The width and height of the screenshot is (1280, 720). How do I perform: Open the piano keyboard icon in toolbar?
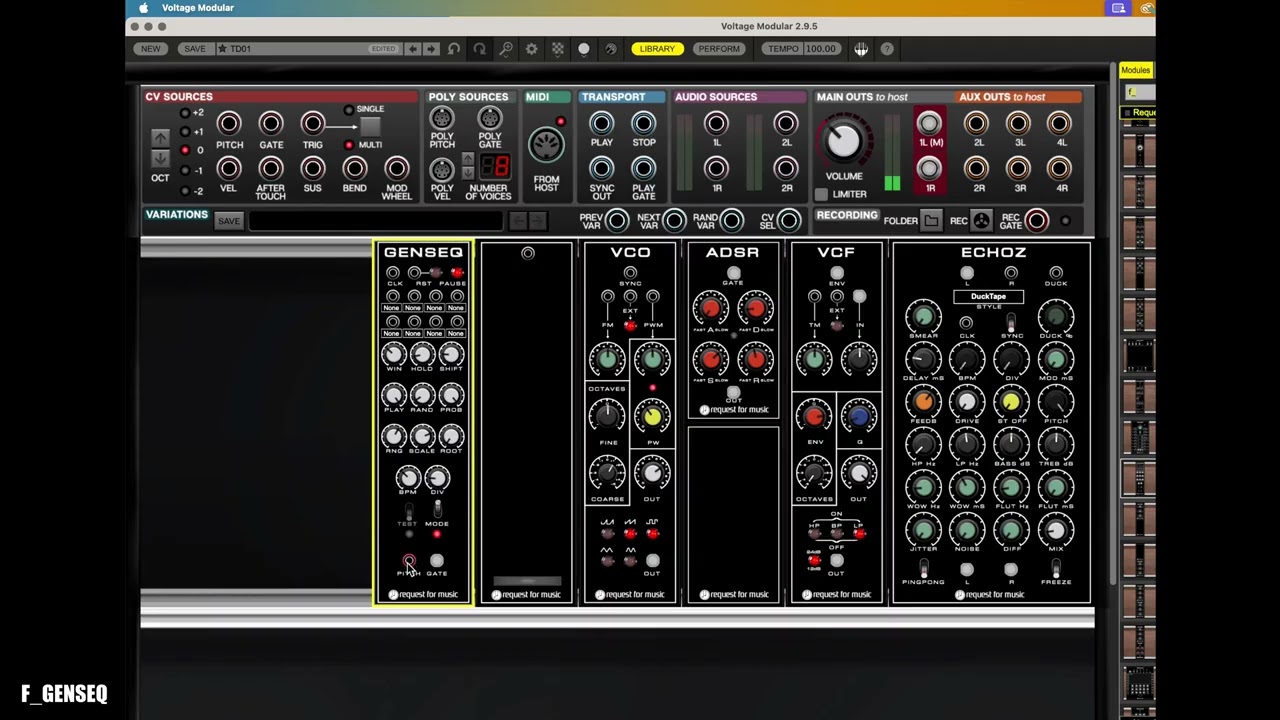(x=861, y=49)
